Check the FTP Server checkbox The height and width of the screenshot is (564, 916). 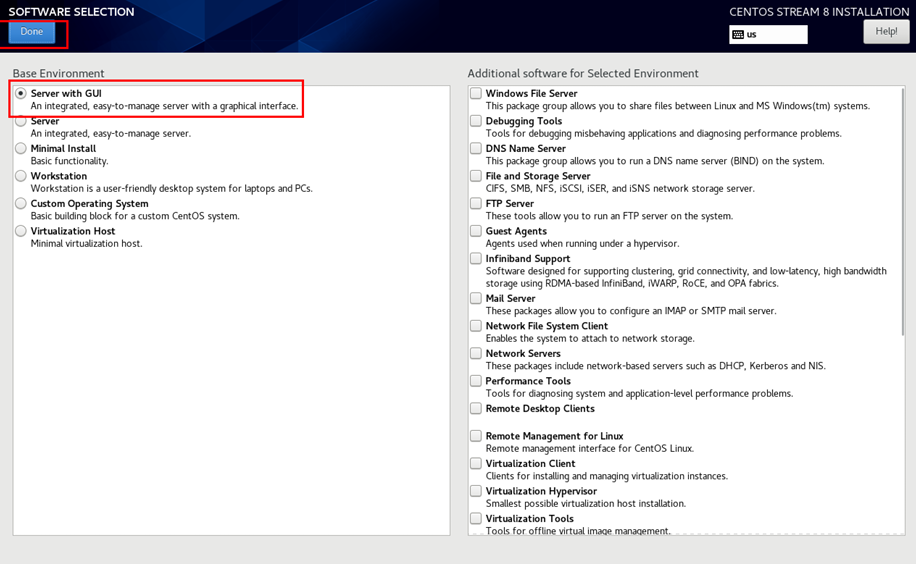click(476, 203)
